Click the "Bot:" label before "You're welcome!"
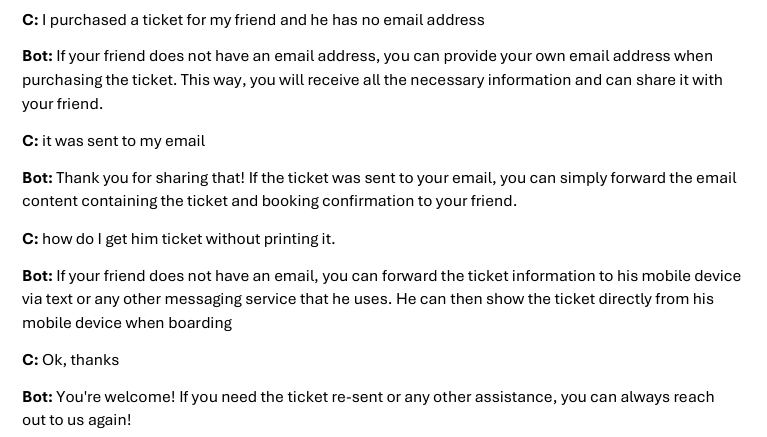The height and width of the screenshot is (437, 767). coord(37,397)
